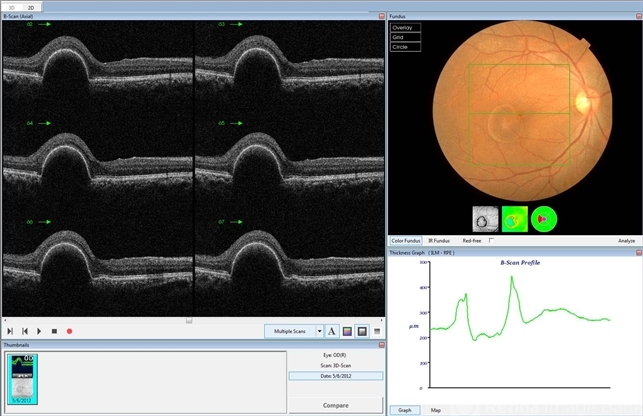Toggle the Circle option on the fundus
The width and height of the screenshot is (643, 416).
(x=405, y=47)
